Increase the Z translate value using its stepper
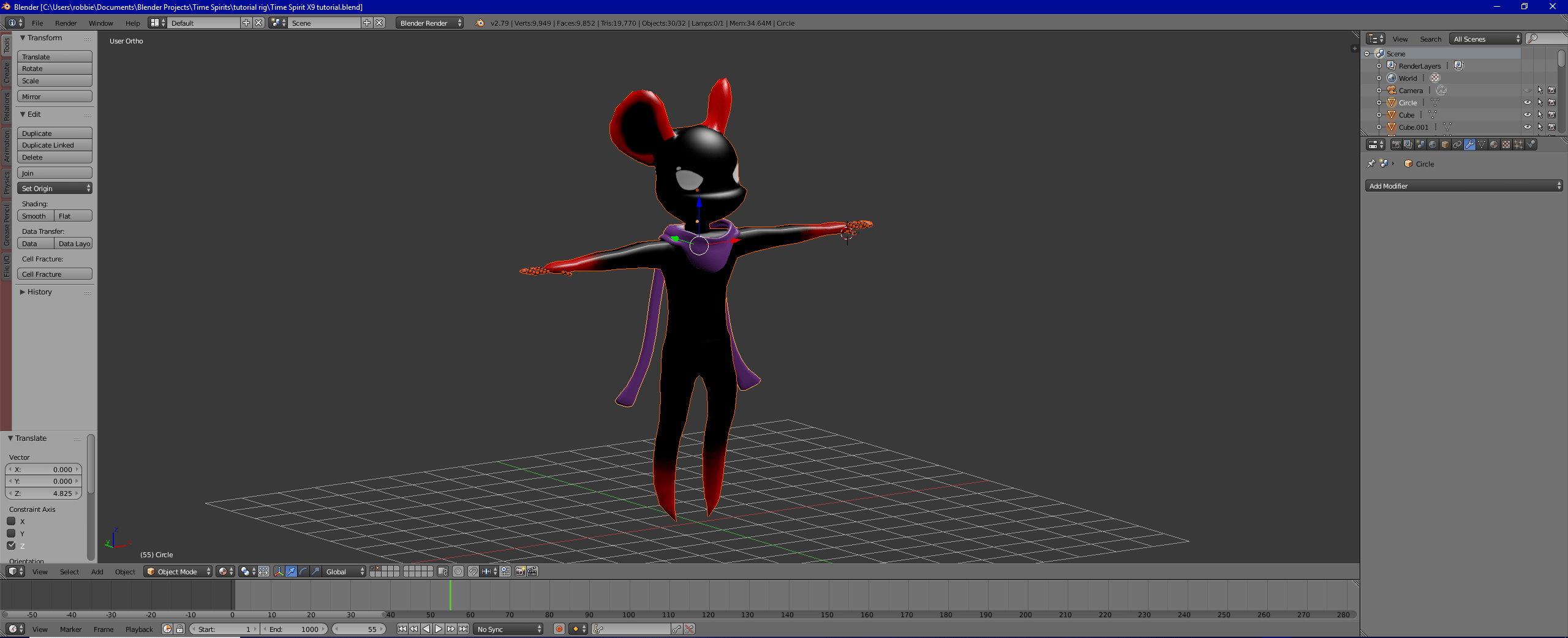Screen dimensions: 1568x638 (76, 494)
